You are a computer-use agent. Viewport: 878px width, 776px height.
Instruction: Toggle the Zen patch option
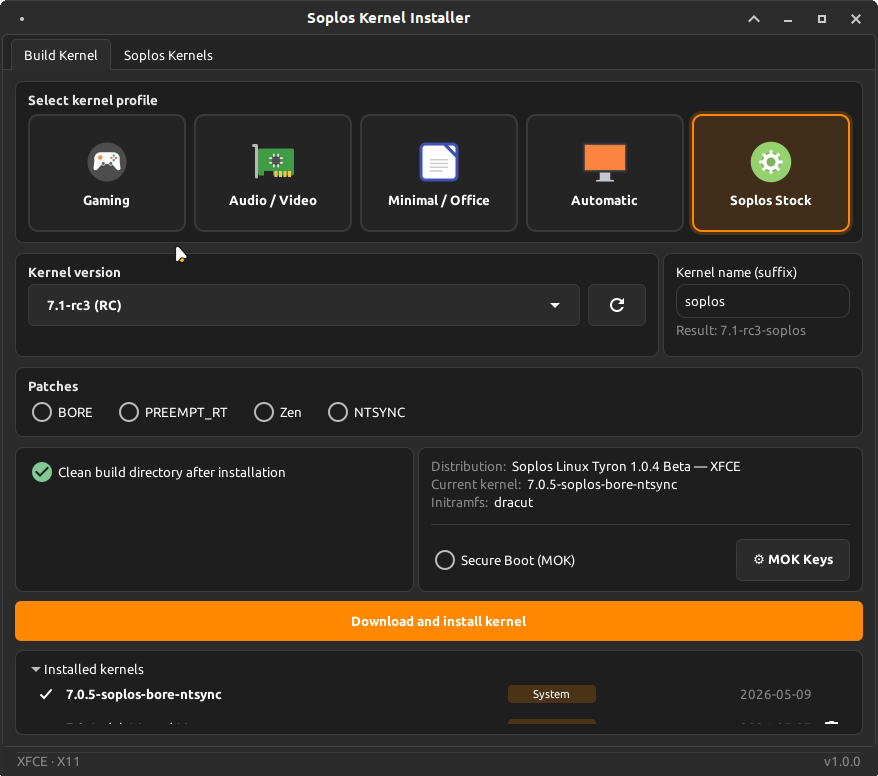pyautogui.click(x=277, y=412)
